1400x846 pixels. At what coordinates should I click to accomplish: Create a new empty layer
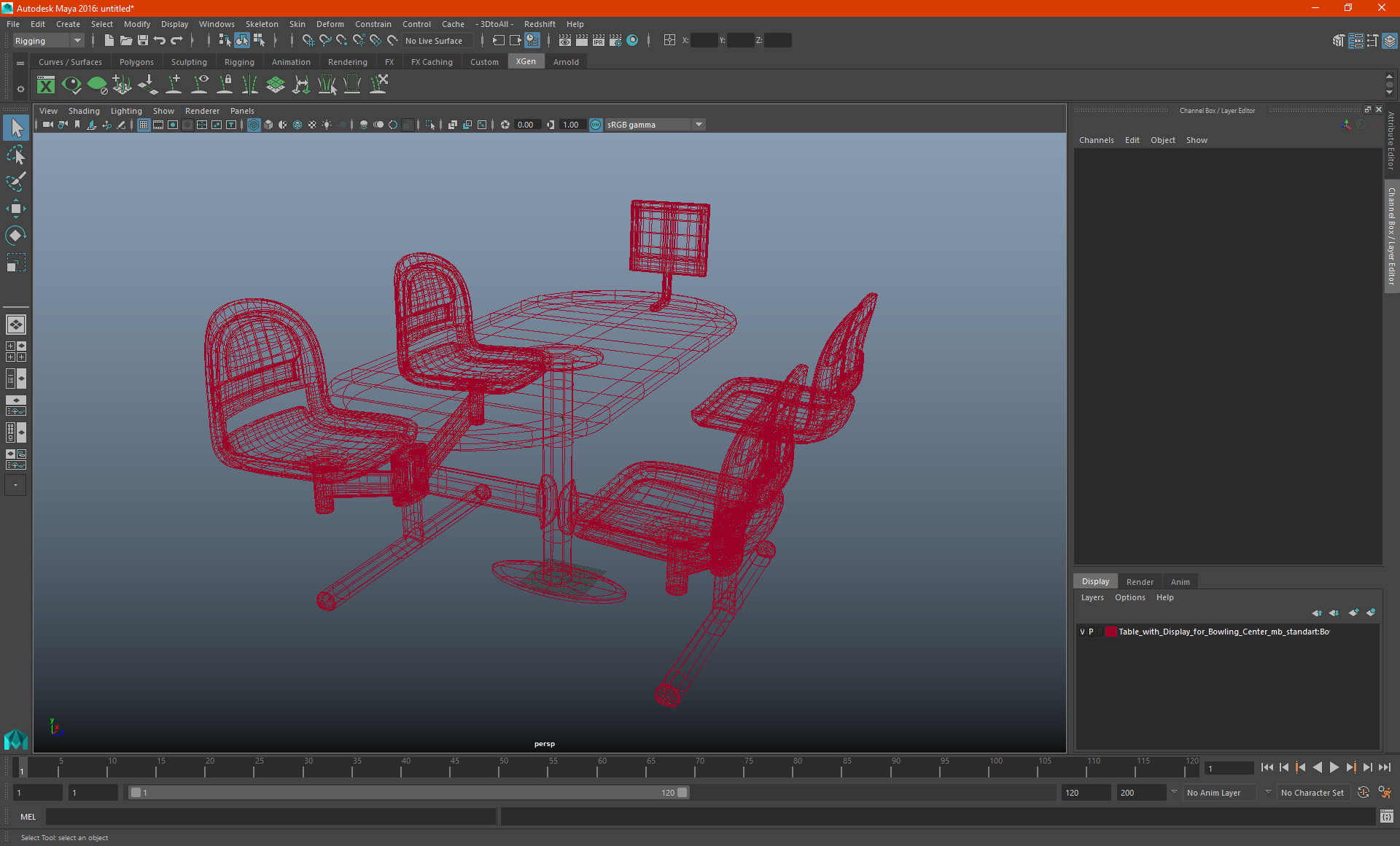pyautogui.click(x=1353, y=613)
